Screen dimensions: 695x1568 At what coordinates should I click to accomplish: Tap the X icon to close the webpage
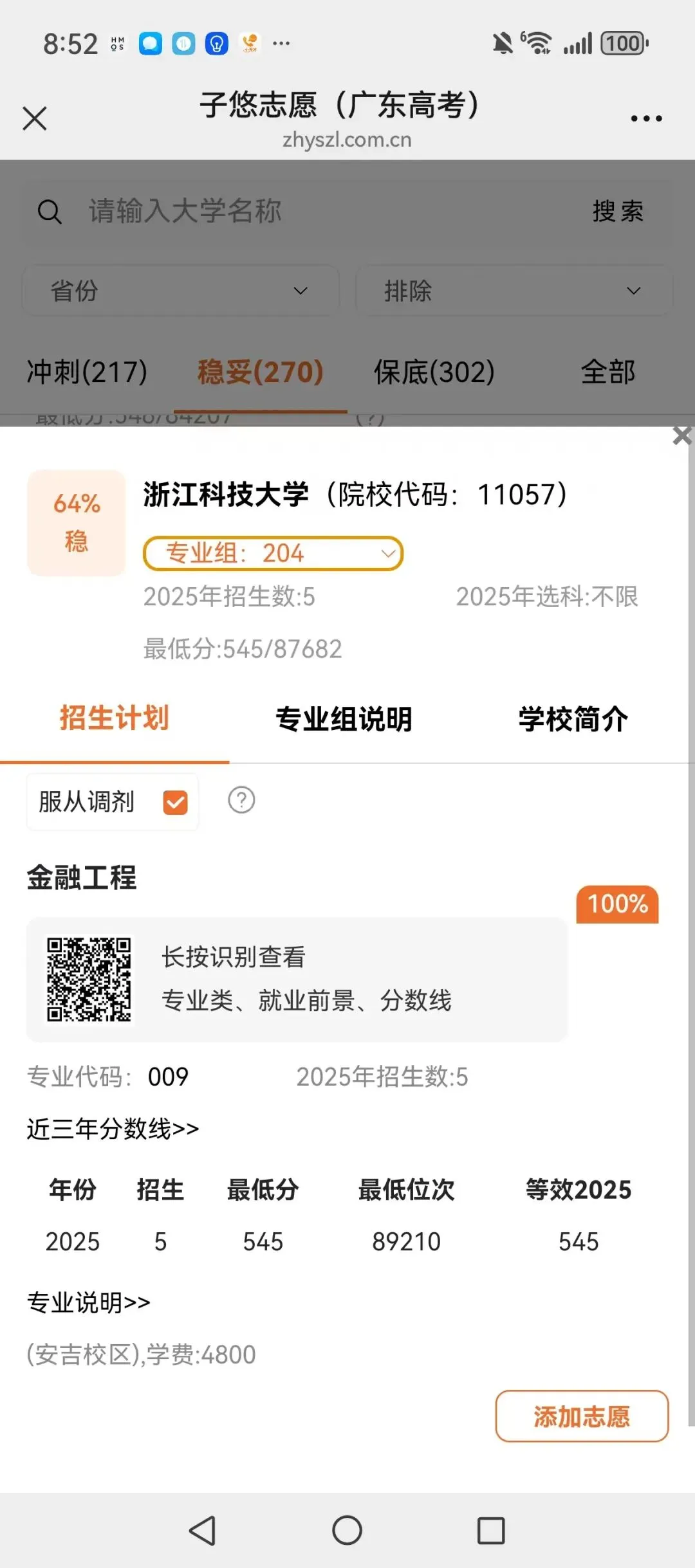click(x=35, y=118)
